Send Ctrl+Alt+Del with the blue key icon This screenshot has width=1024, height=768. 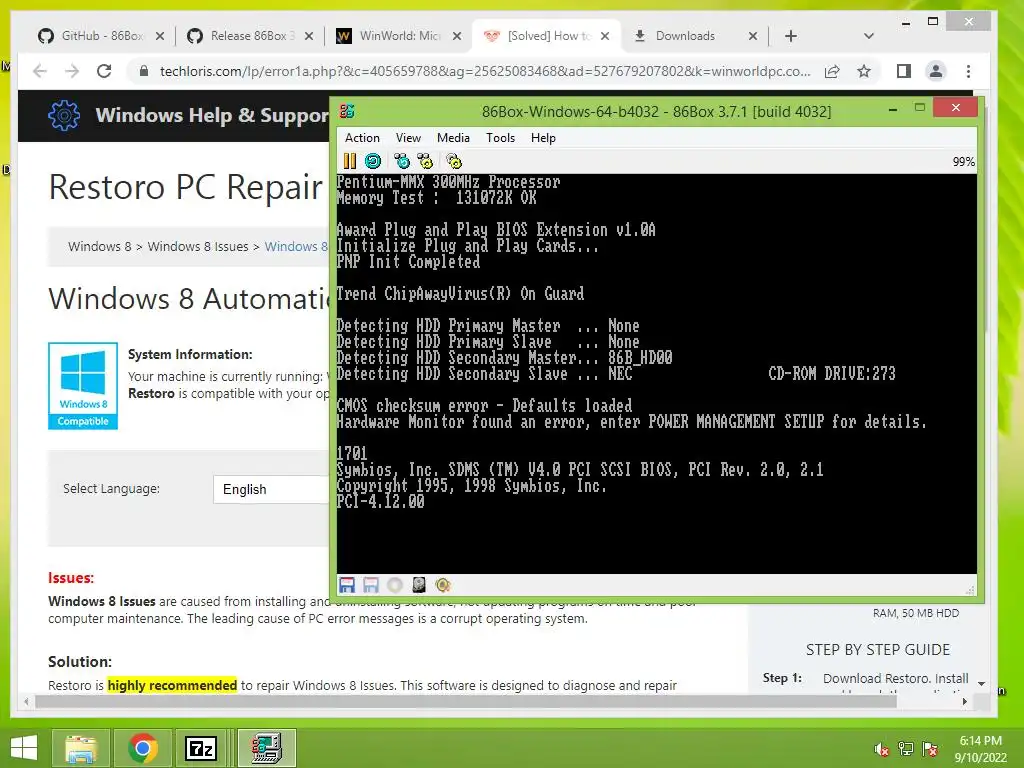(x=402, y=161)
